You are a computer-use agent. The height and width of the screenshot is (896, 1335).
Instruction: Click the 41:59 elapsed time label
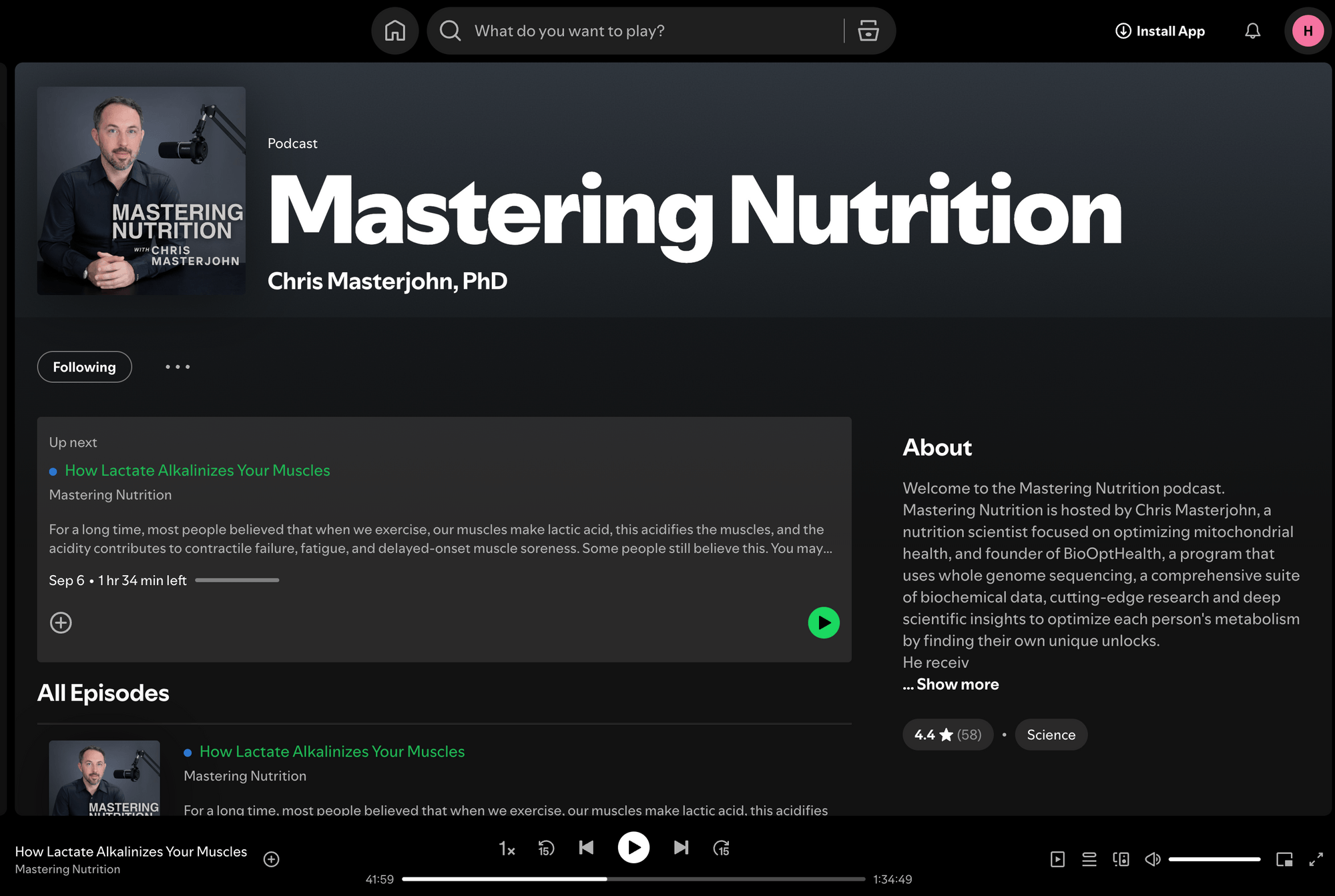[380, 879]
